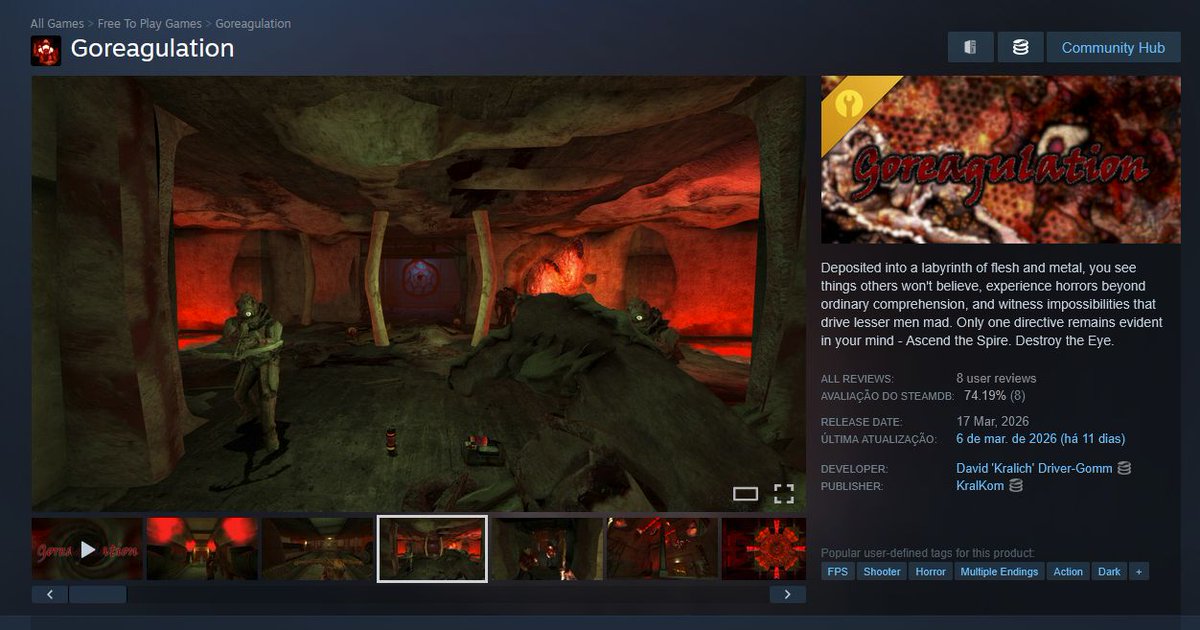The image size is (1200, 630).
Task: Select the Horror tag
Action: pos(931,572)
